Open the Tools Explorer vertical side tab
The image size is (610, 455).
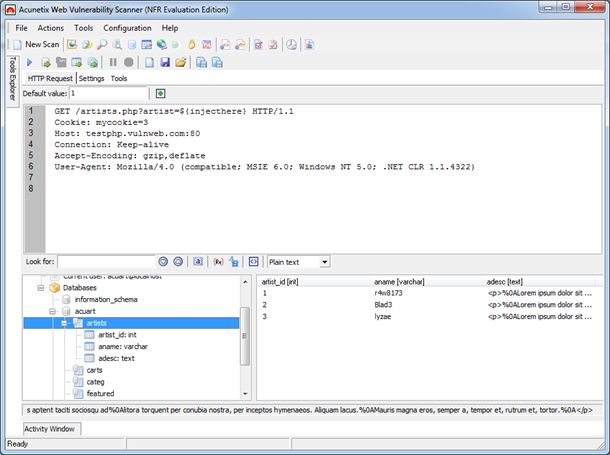pos(12,79)
